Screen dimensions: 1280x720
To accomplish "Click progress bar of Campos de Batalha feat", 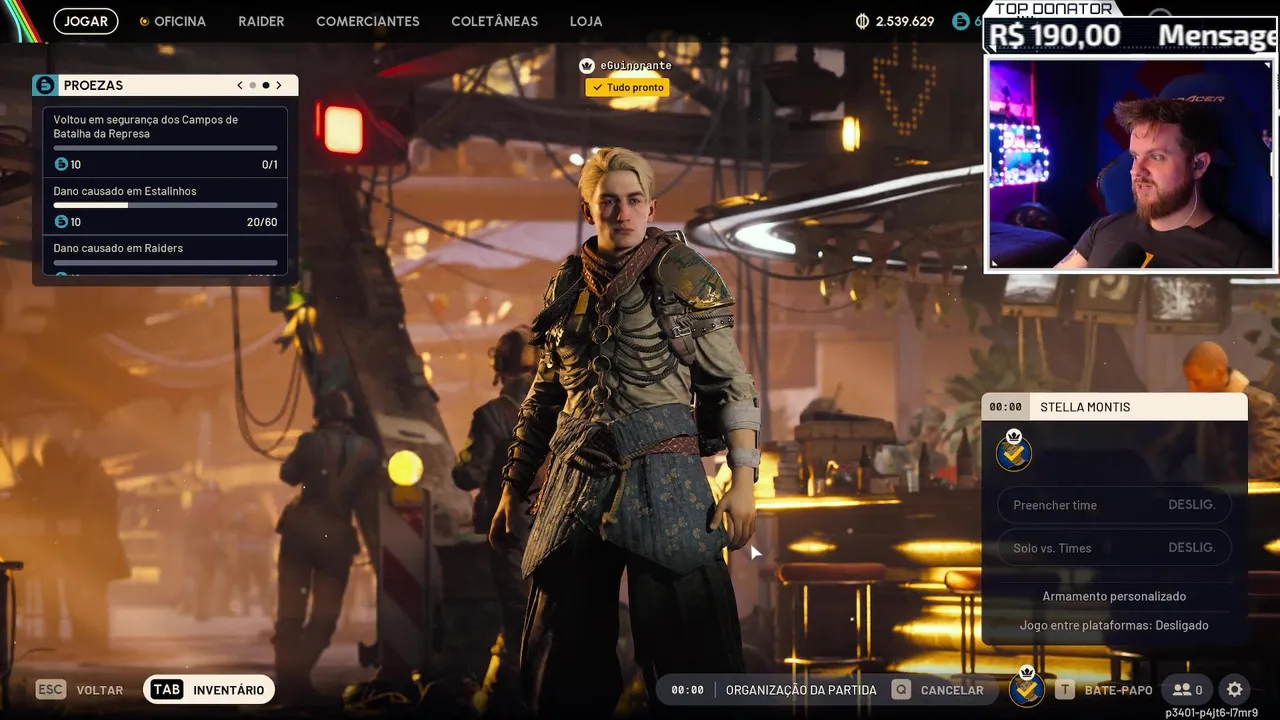I will pyautogui.click(x=165, y=148).
